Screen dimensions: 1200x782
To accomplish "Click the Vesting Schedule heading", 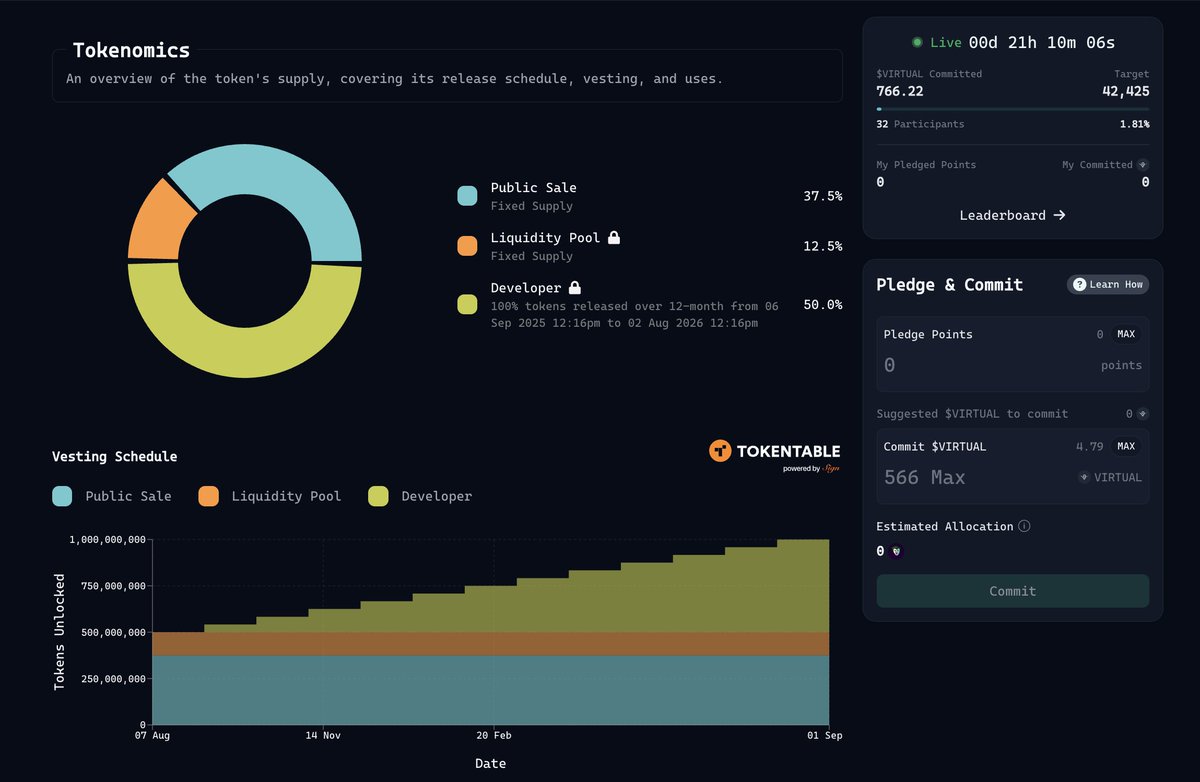I will (115, 456).
